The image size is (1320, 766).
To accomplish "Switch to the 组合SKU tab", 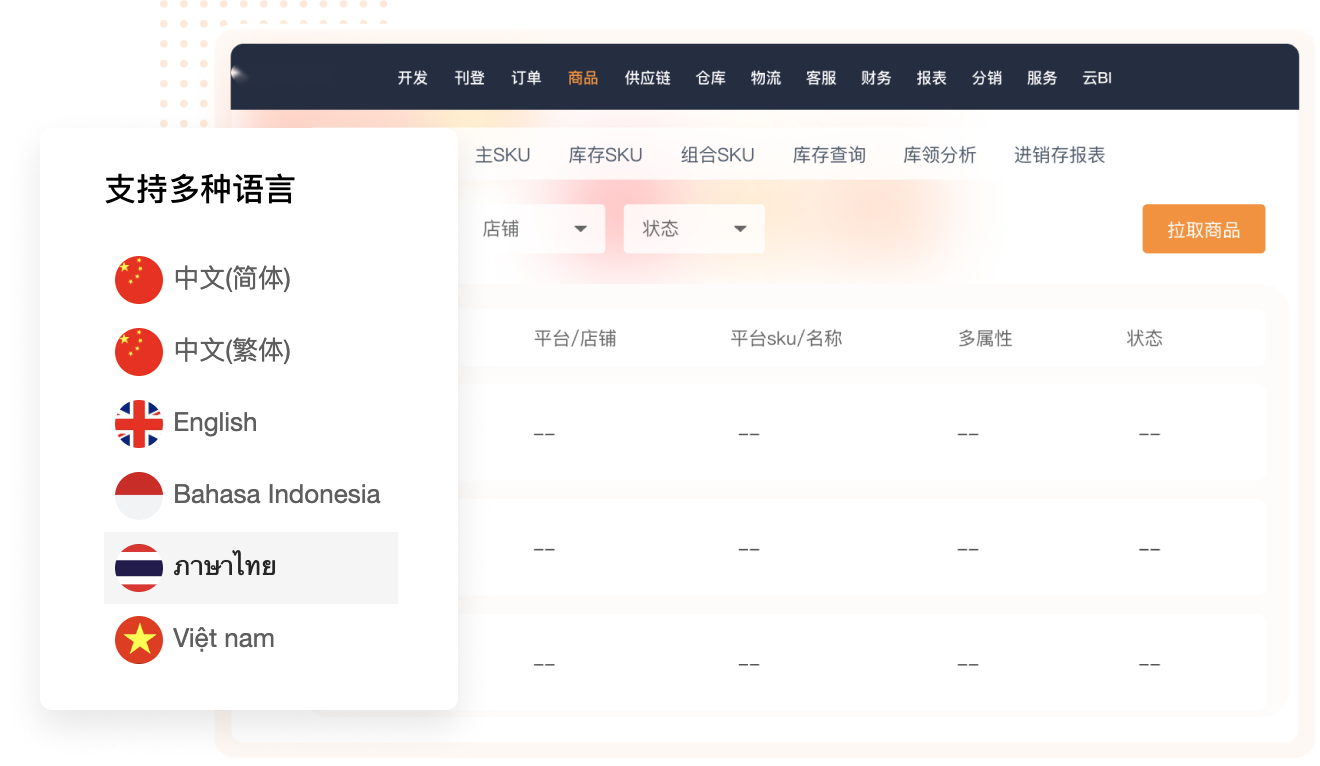I will (717, 155).
